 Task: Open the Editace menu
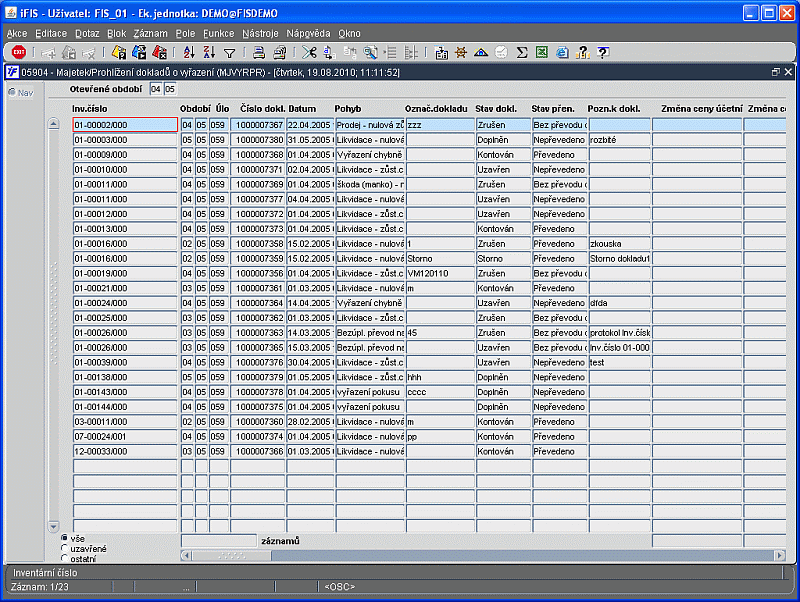point(51,33)
